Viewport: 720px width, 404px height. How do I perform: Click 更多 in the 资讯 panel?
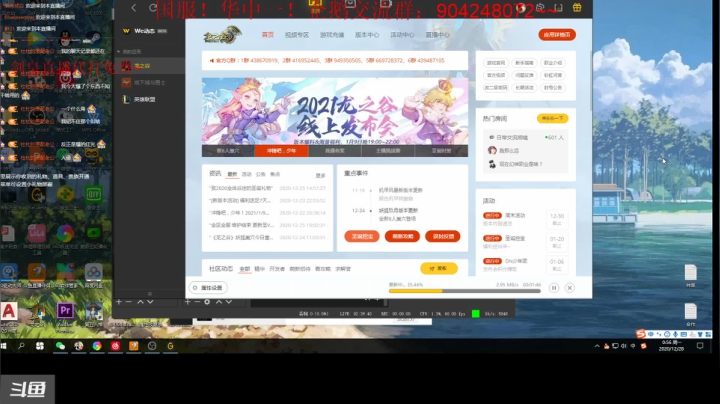click(x=321, y=175)
